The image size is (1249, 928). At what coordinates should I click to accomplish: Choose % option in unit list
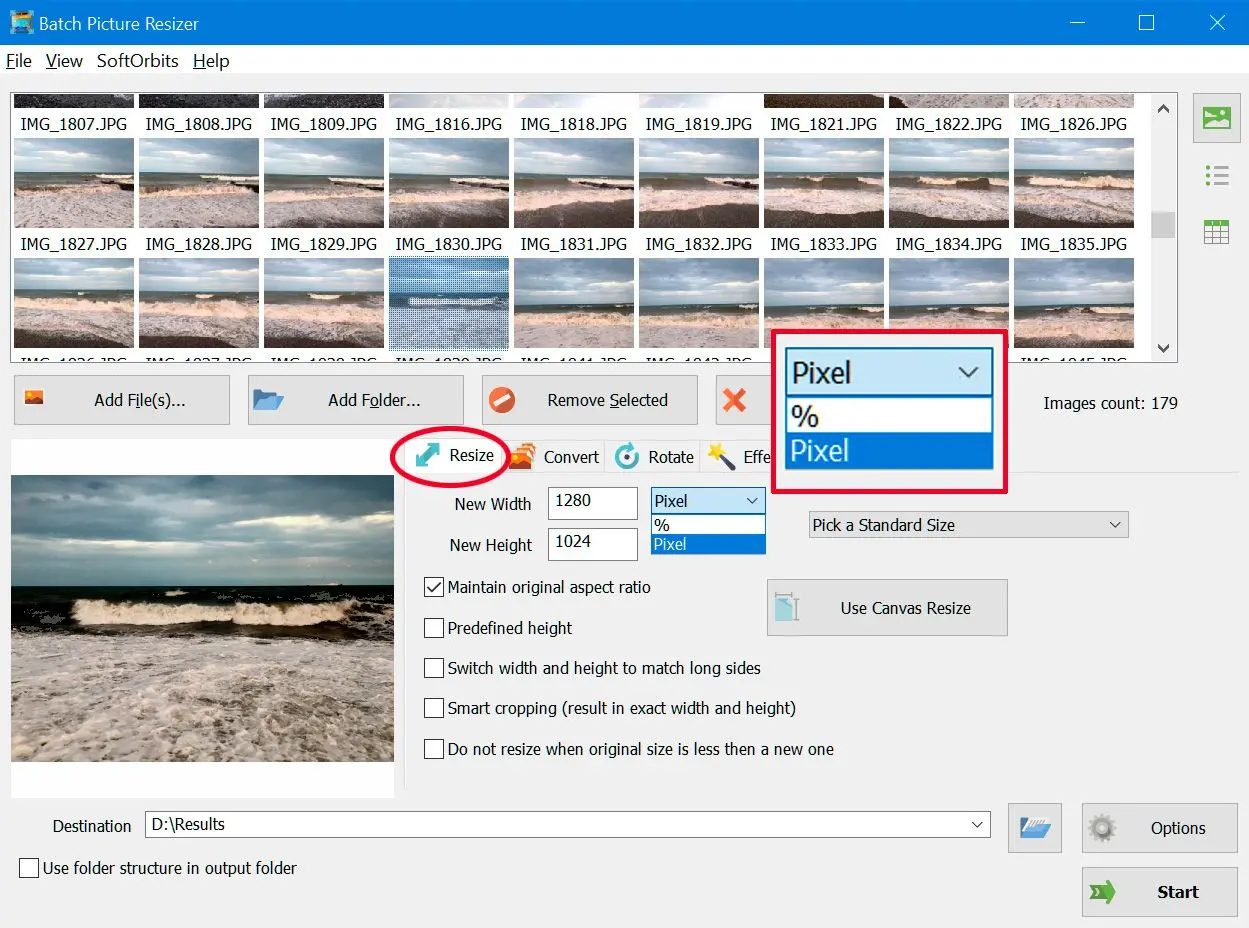[708, 525]
